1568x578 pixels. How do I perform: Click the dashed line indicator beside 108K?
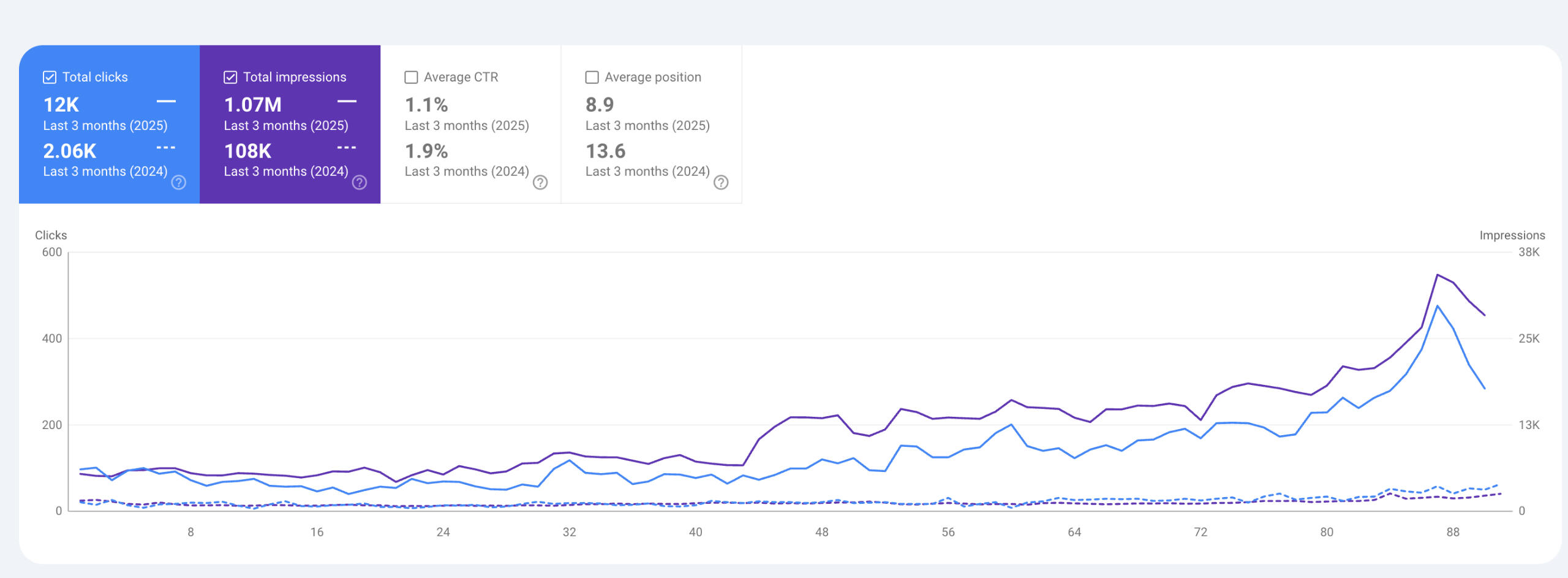(347, 148)
